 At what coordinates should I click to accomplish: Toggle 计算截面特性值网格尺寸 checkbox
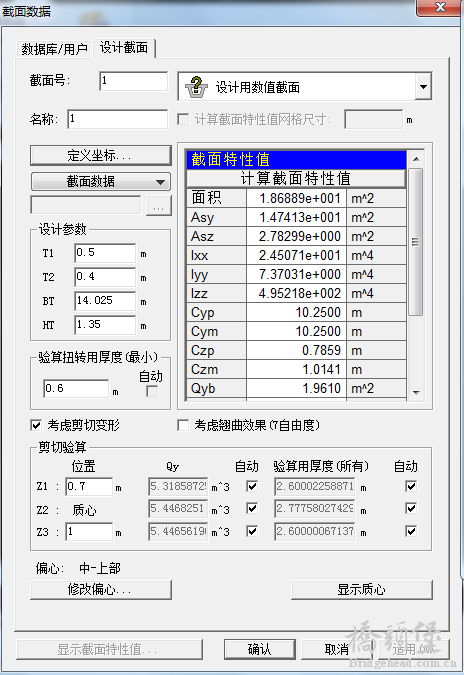click(x=183, y=119)
